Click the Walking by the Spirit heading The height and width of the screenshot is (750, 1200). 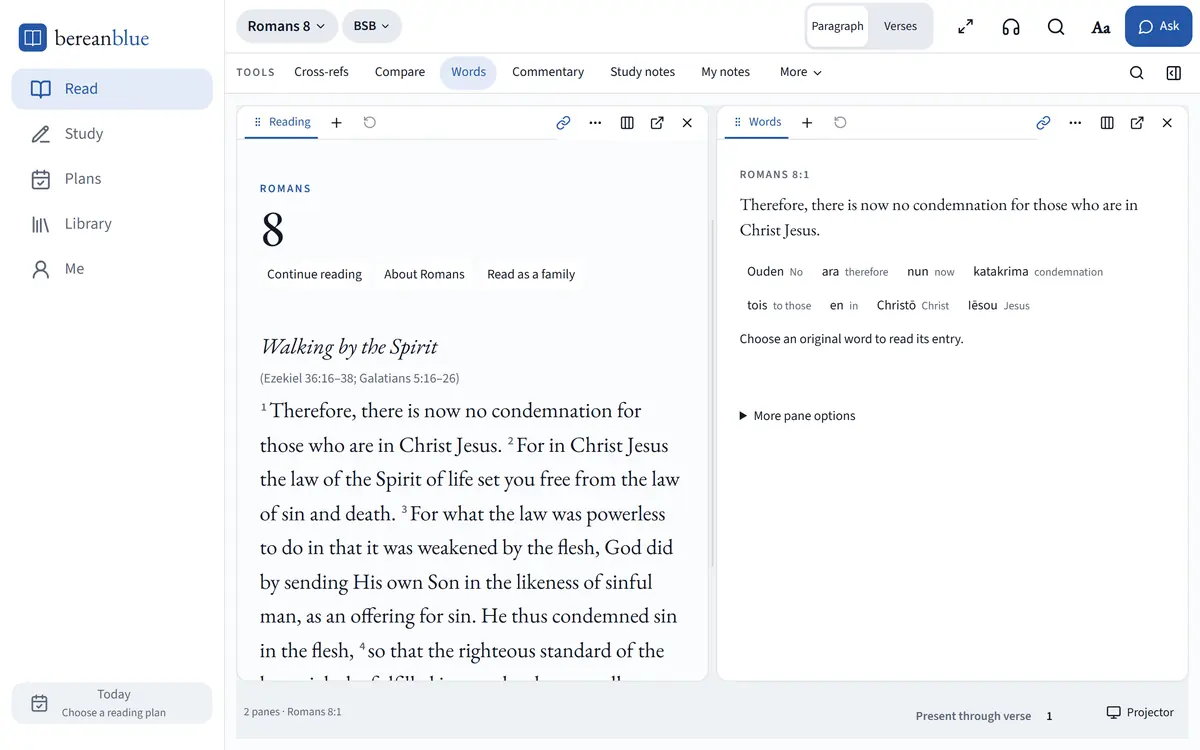[x=349, y=347]
